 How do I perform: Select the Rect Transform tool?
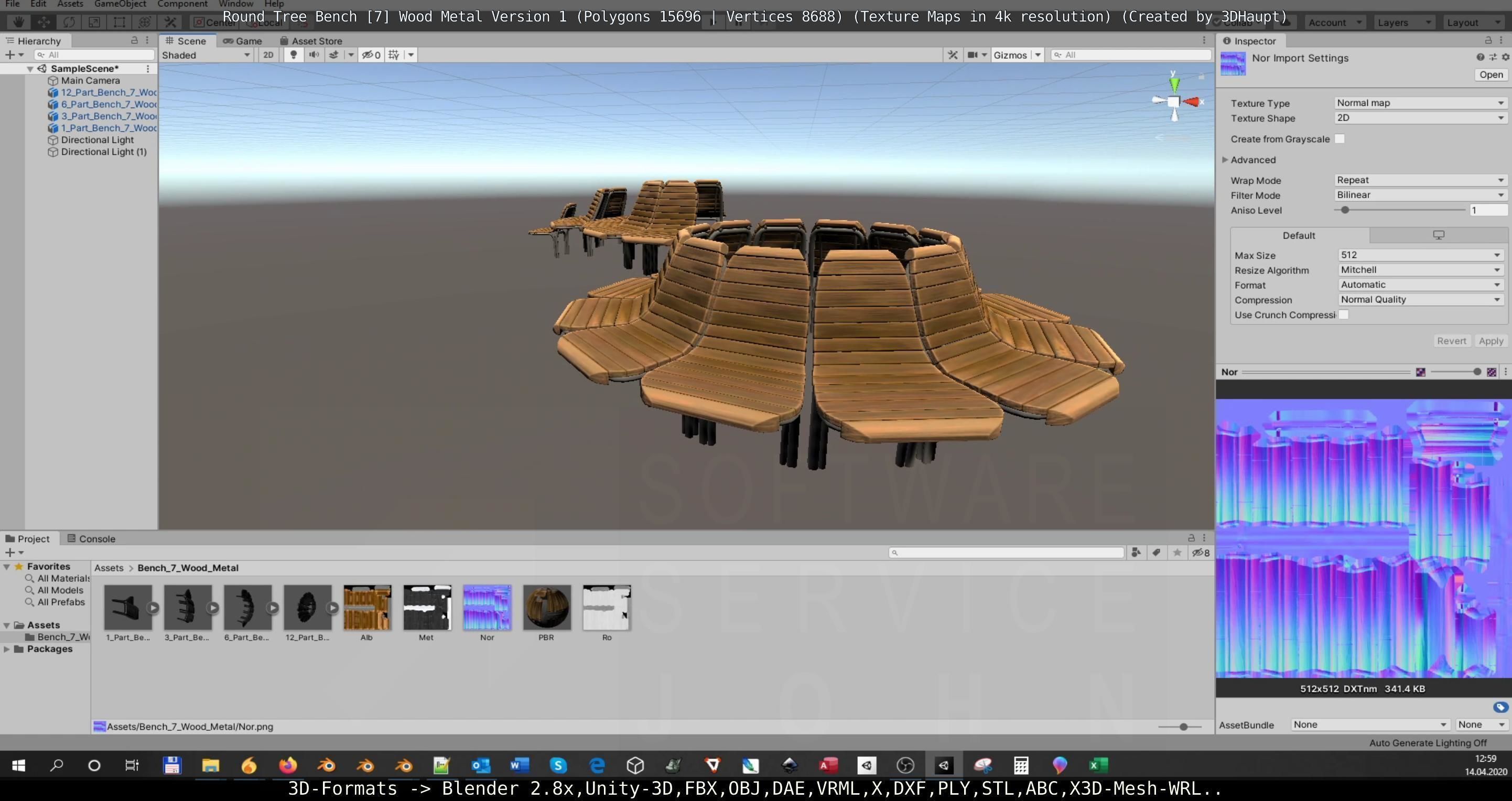tap(119, 23)
